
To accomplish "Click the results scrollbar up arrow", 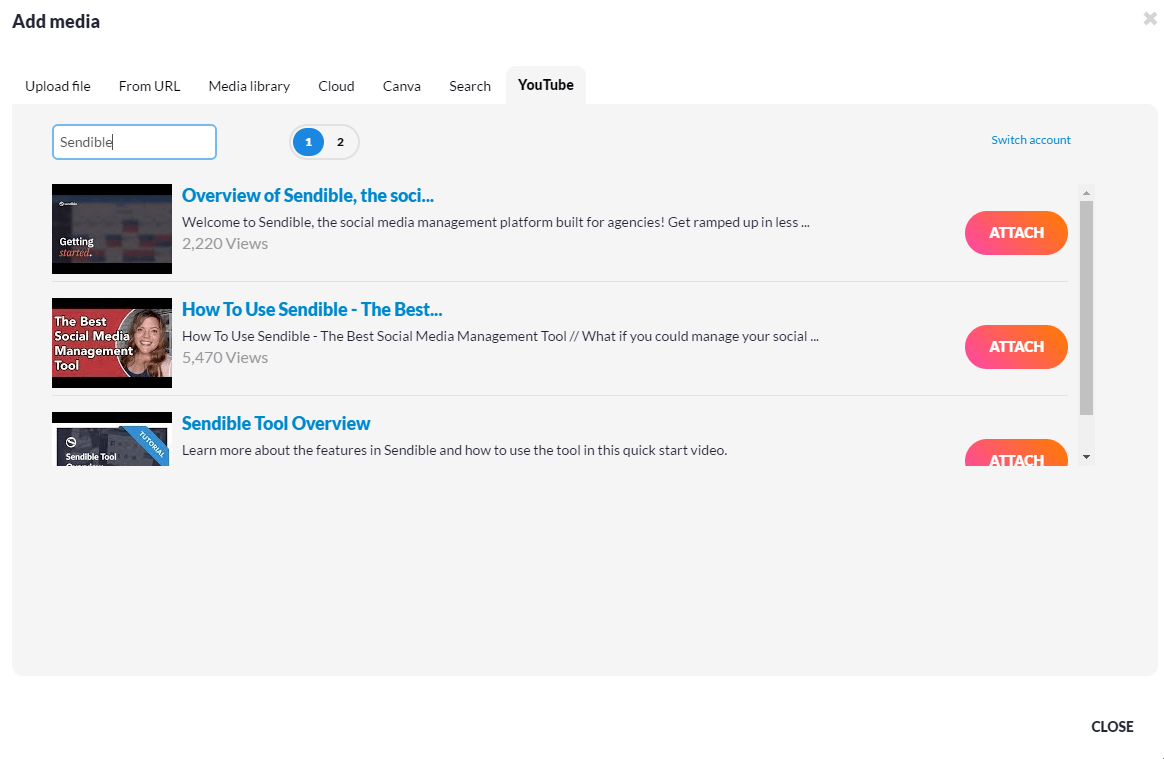I will (1087, 193).
